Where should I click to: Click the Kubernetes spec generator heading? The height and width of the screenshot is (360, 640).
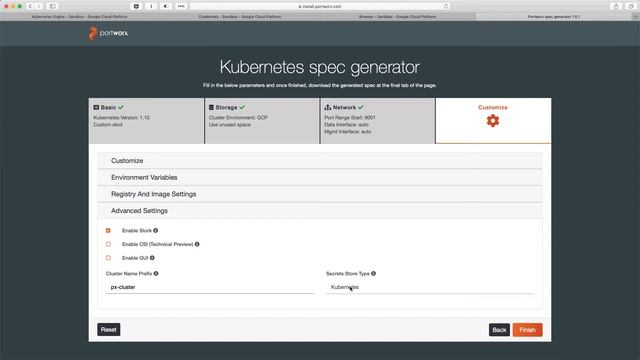(x=320, y=67)
